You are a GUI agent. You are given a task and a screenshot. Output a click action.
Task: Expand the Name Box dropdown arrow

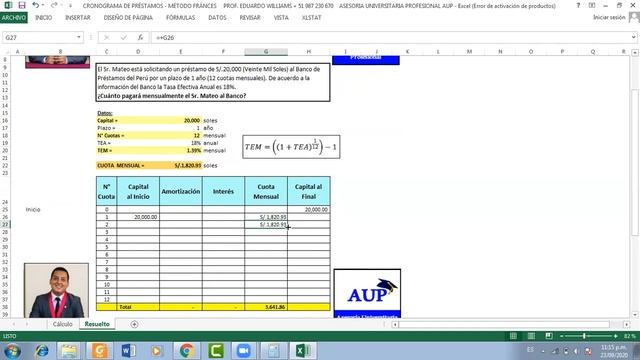[79, 37]
